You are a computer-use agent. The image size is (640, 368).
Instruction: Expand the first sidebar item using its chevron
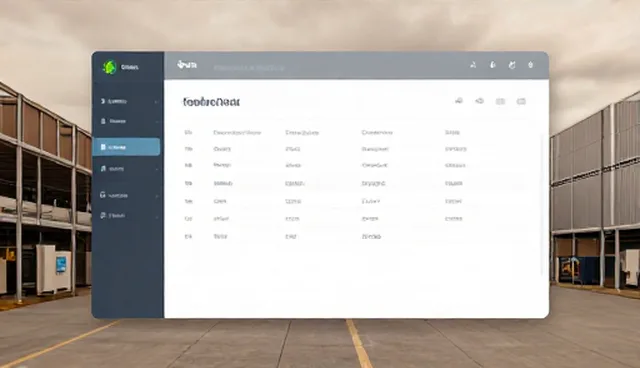pyautogui.click(x=156, y=102)
